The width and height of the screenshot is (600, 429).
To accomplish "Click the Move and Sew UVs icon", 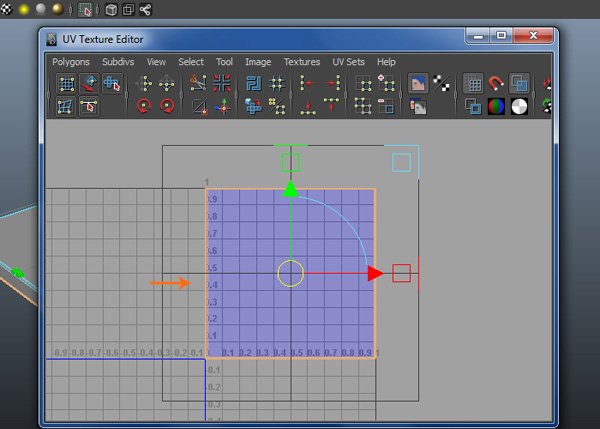I will click(223, 107).
